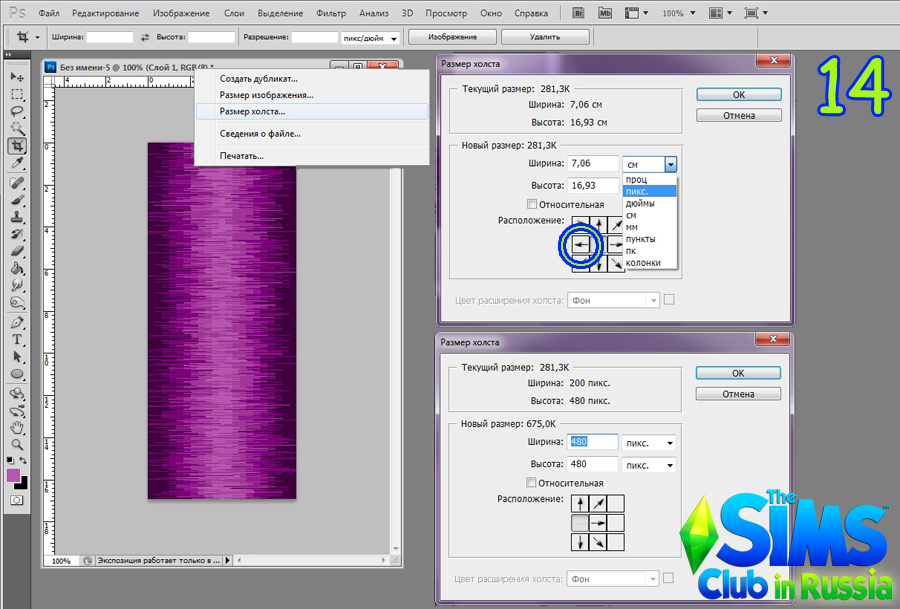Click the purple foreground color swatch
The width and height of the screenshot is (900, 609).
coord(14,475)
